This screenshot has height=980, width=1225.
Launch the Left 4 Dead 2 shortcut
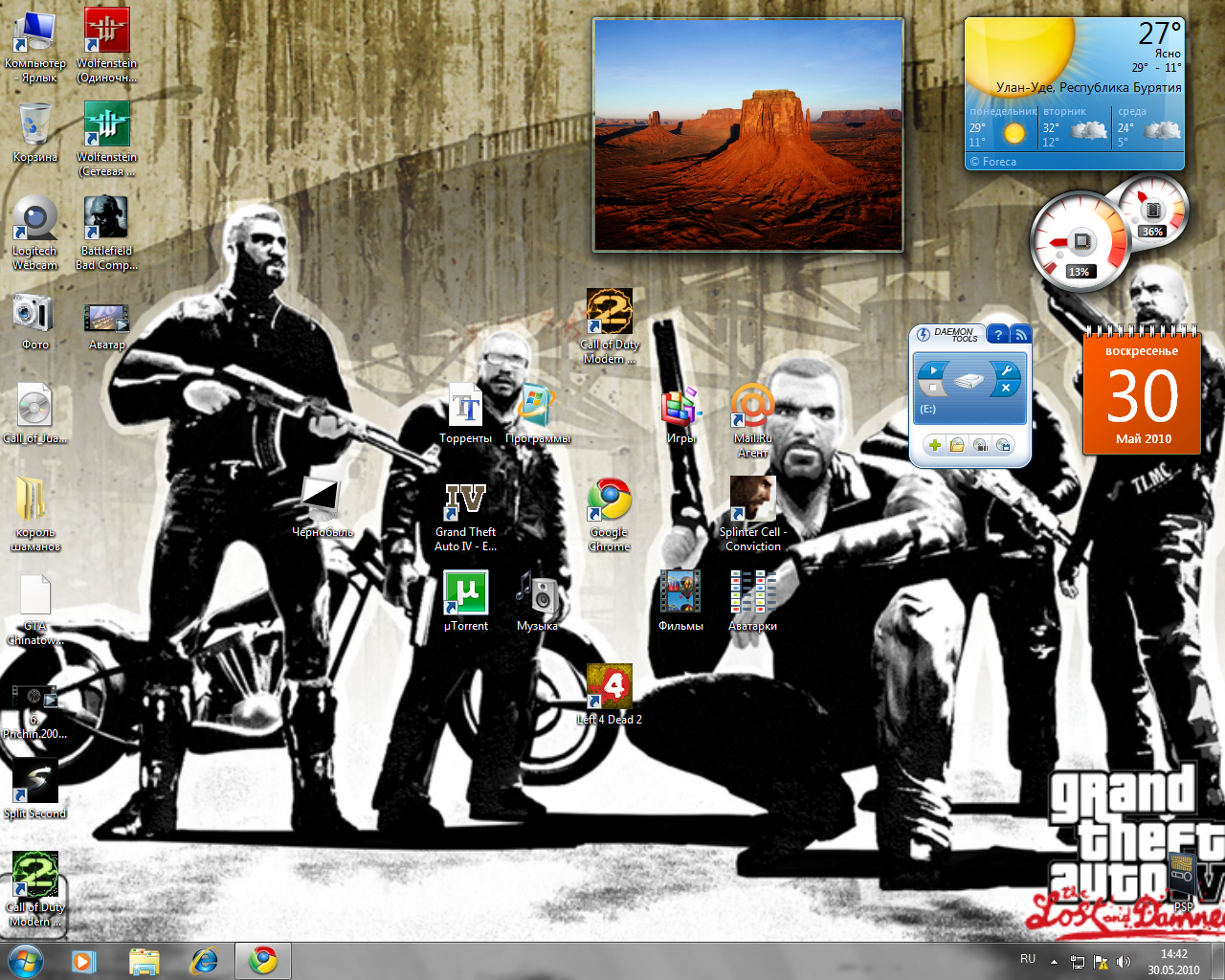(x=610, y=695)
